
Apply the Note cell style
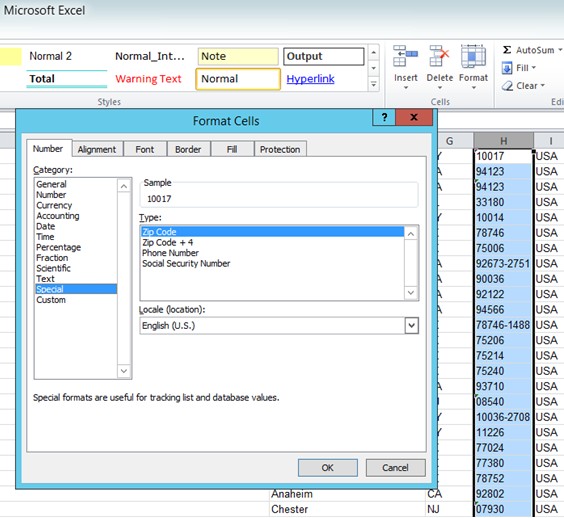(238, 56)
